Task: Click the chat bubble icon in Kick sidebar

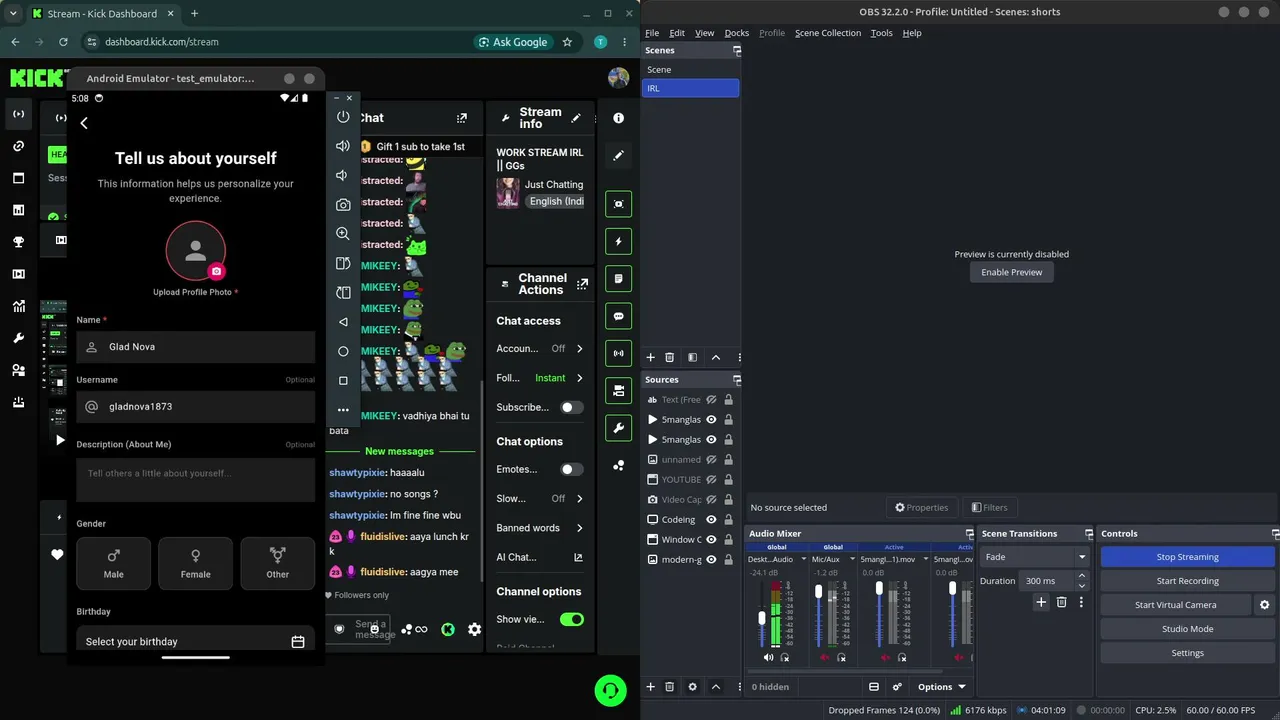Action: click(x=618, y=316)
